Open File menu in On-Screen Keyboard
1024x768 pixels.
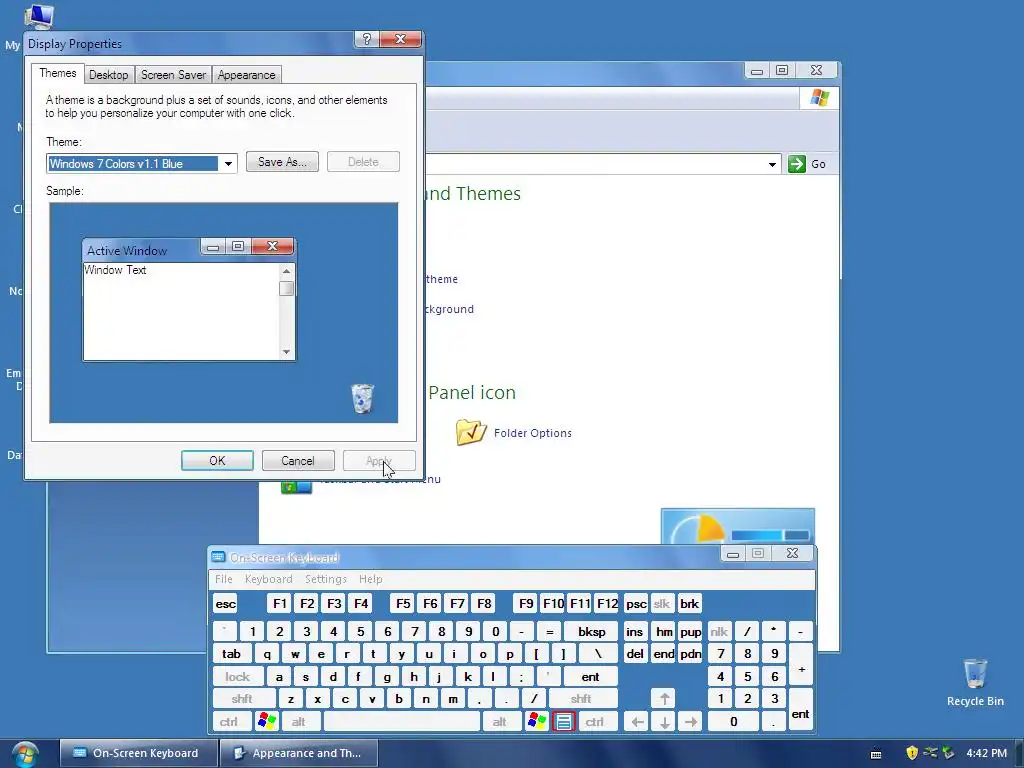(x=223, y=579)
